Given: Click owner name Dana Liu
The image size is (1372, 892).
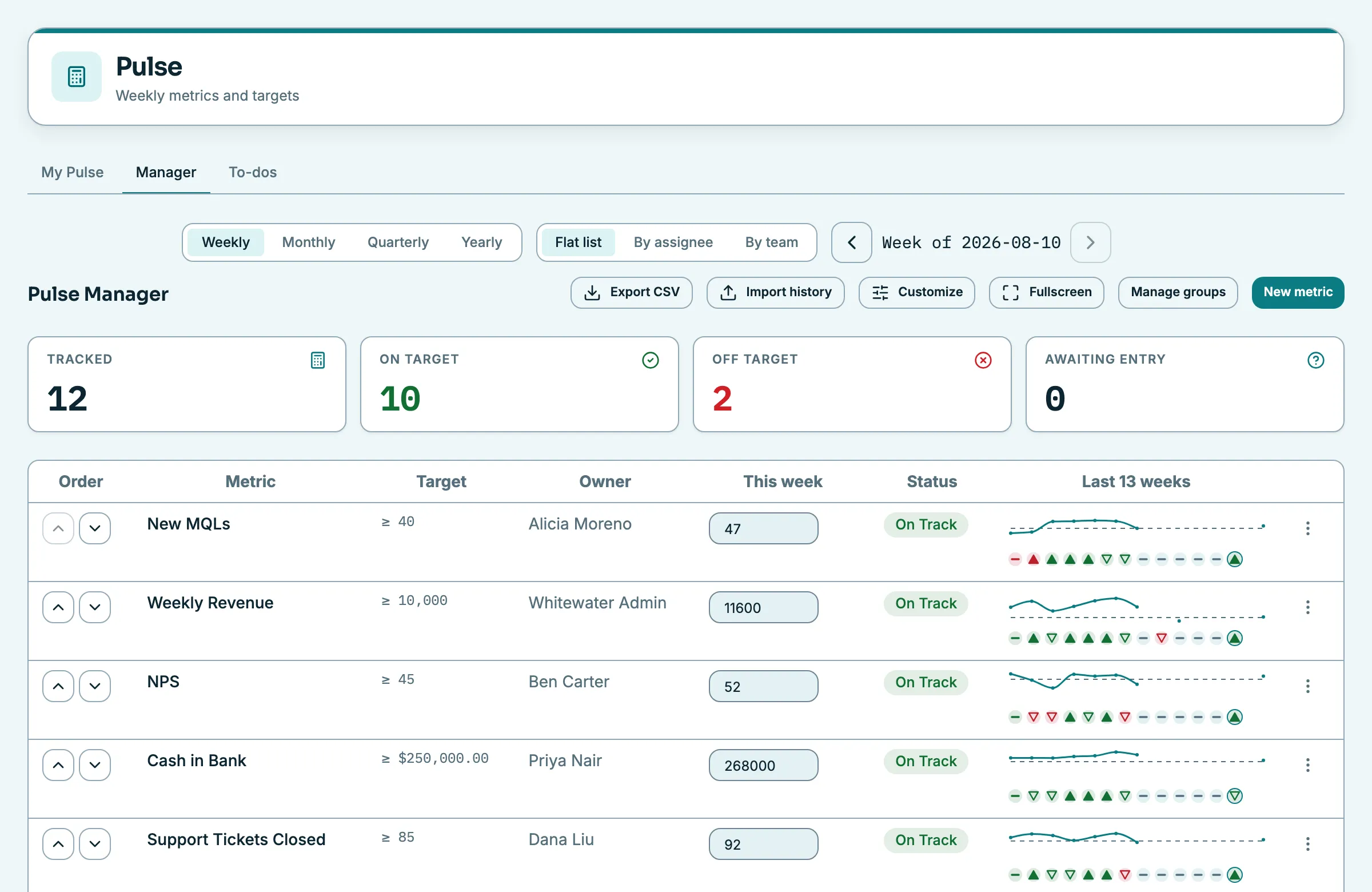Looking at the screenshot, I should pos(560,839).
